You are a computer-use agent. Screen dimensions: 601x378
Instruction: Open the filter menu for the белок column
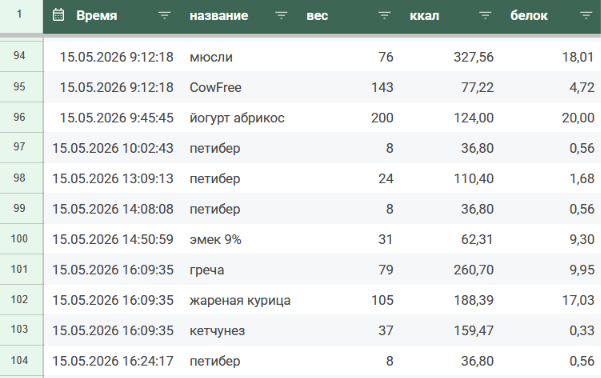tap(586, 15)
